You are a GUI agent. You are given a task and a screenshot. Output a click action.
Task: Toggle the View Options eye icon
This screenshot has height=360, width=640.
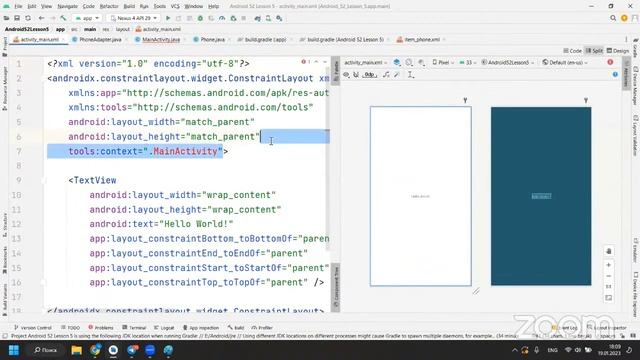click(x=346, y=75)
